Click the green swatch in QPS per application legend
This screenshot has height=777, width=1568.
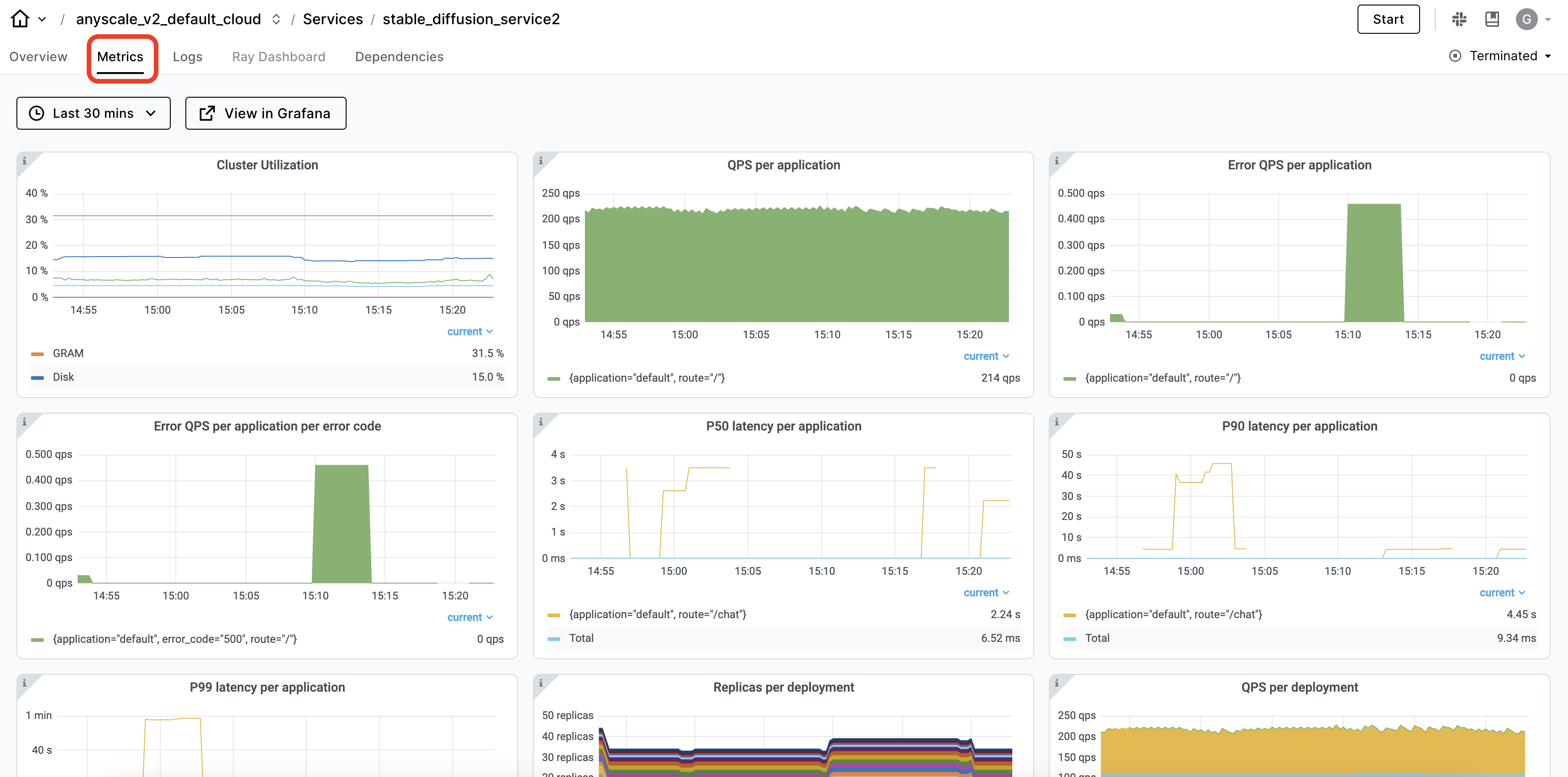553,378
